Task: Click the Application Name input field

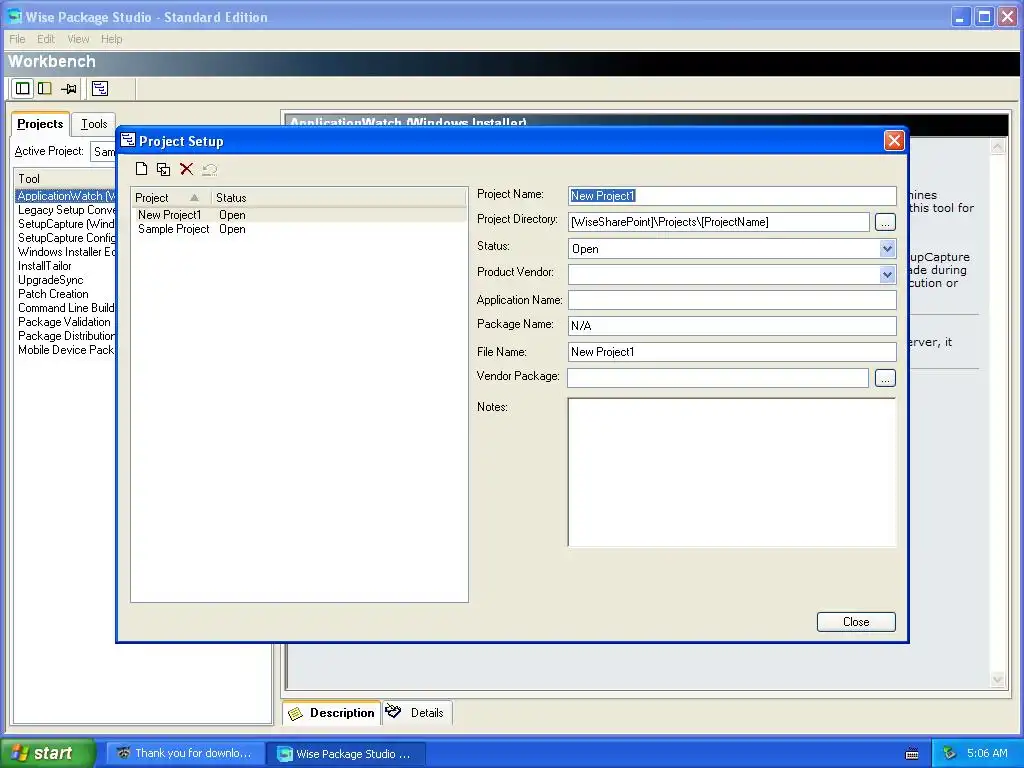Action: coord(732,300)
